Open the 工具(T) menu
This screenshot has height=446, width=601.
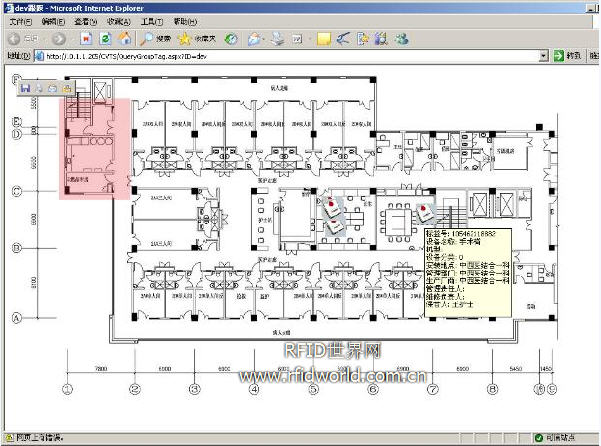tap(151, 21)
